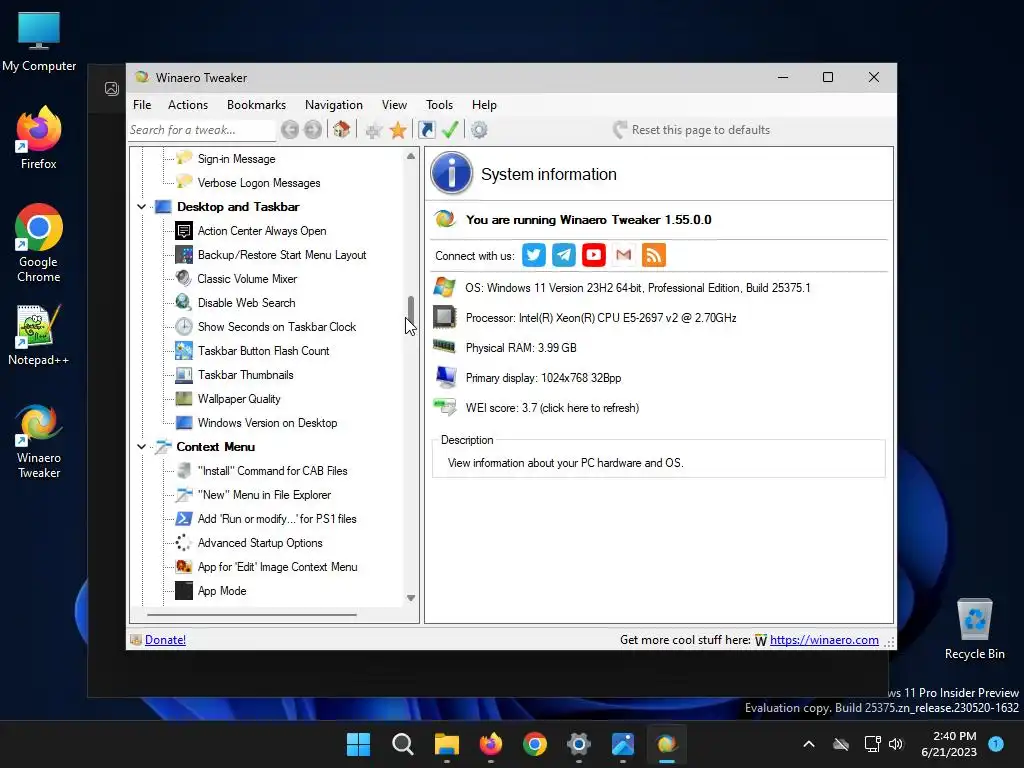Open the View menu

tap(394, 105)
